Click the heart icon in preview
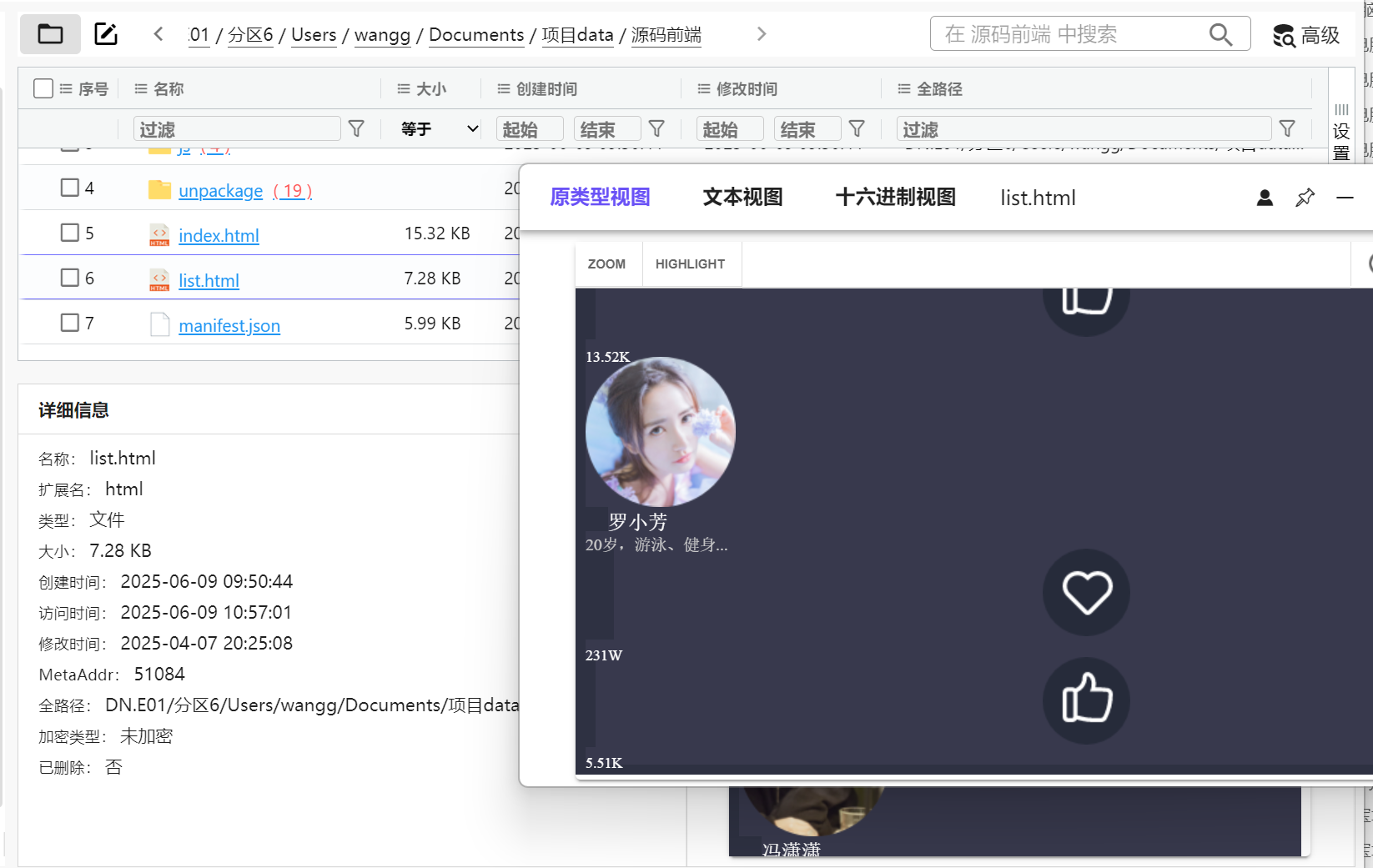 click(x=1086, y=592)
